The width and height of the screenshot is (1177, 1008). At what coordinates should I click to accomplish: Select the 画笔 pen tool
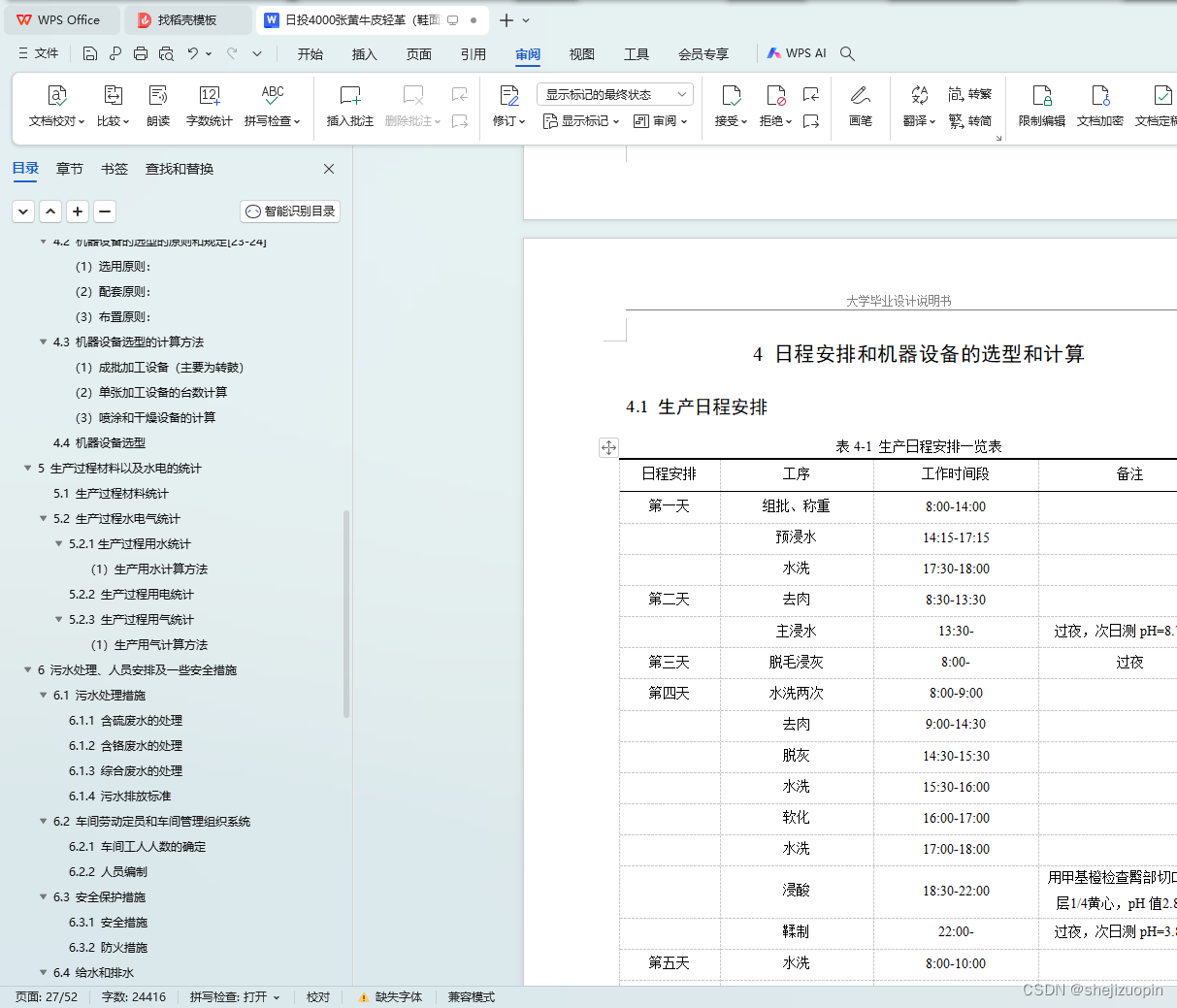[x=861, y=106]
